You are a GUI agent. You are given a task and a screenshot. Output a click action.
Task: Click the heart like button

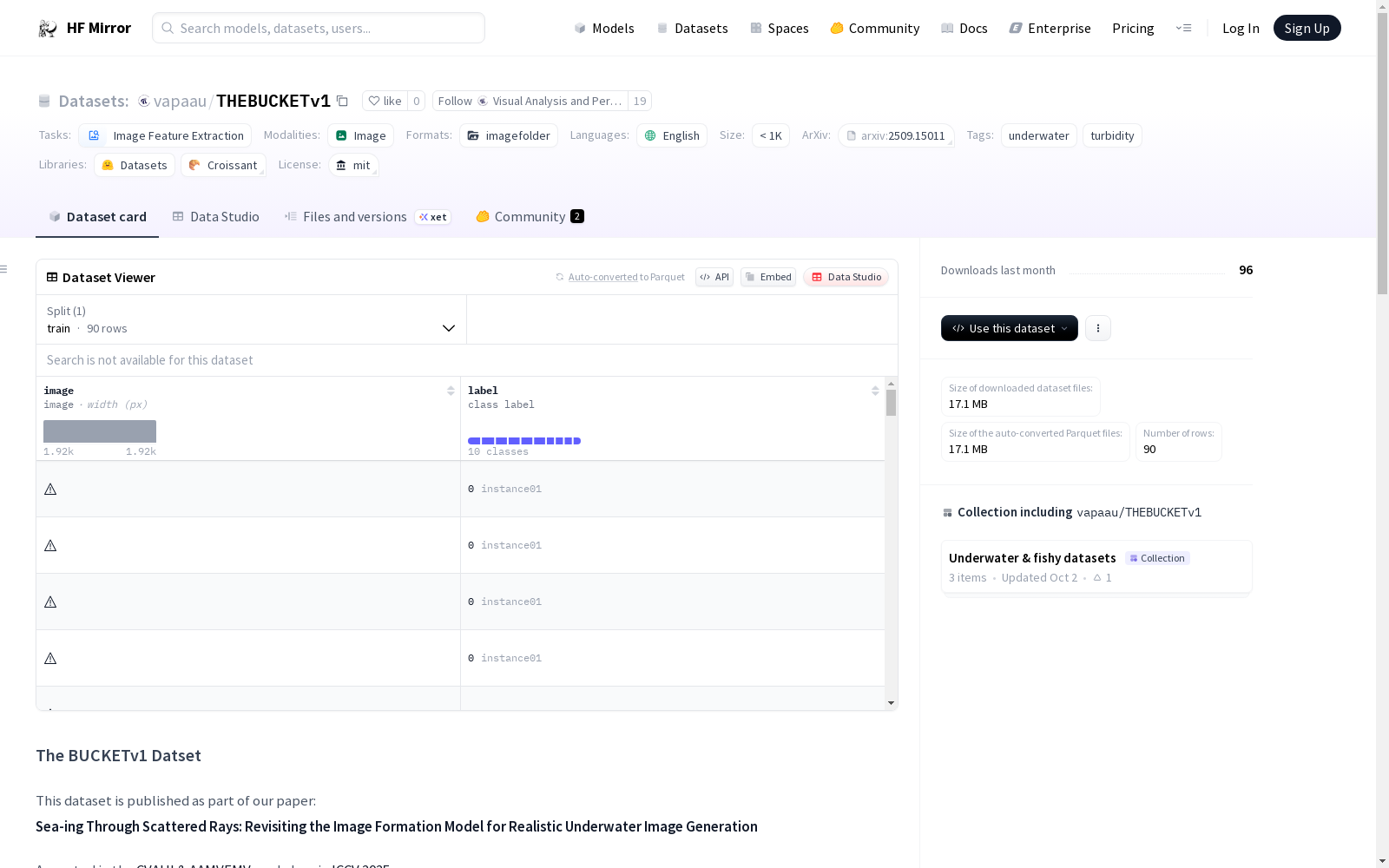385,101
